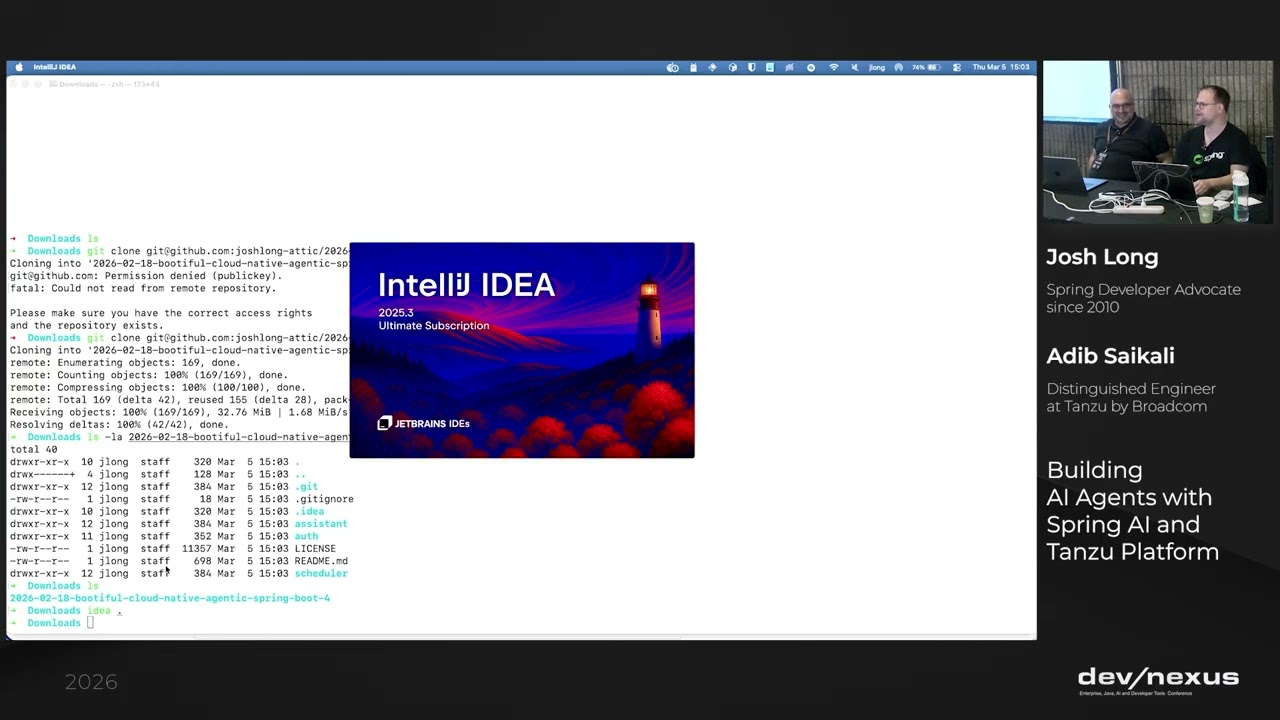Click the cube icon in menu bar
The image size is (1280, 720).
733,67
